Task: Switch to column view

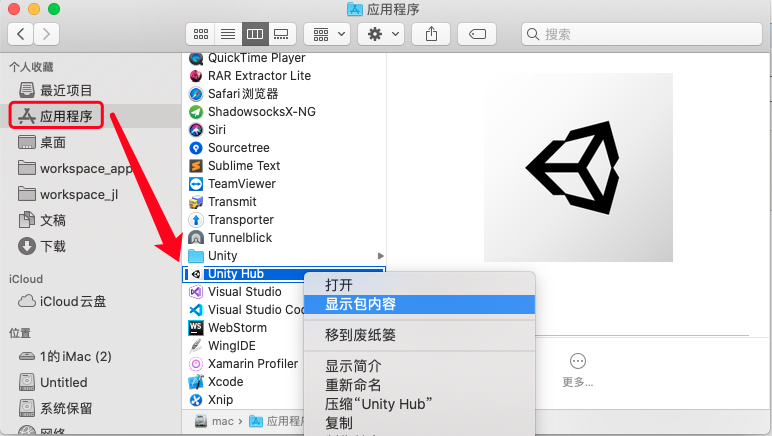Action: (255, 34)
